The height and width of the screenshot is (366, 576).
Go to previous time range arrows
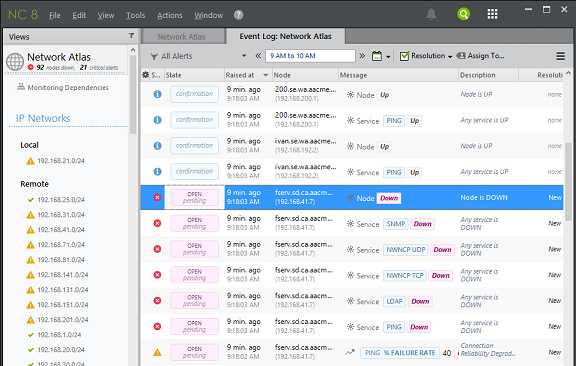point(258,56)
